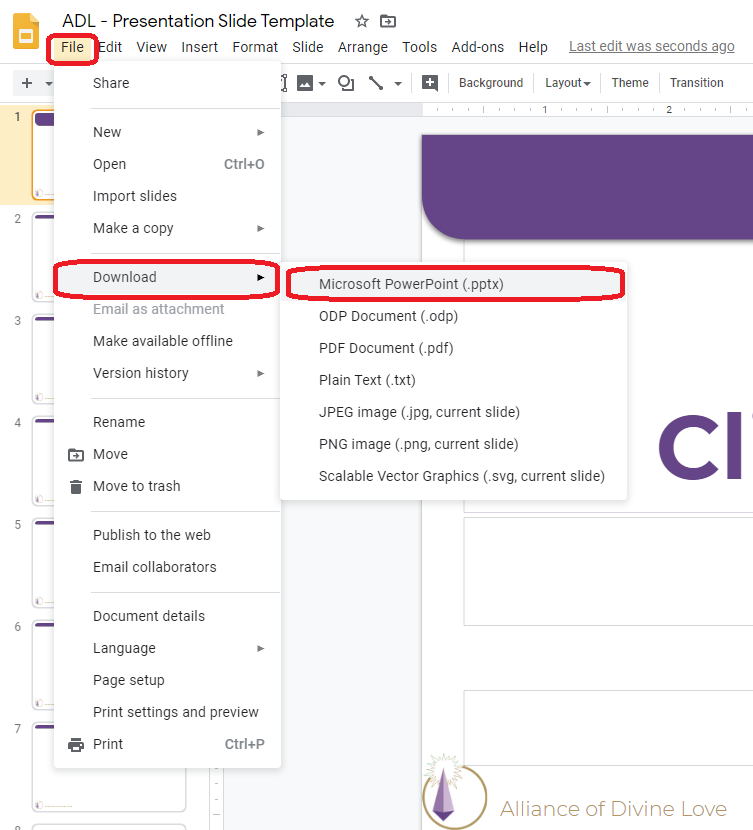The width and height of the screenshot is (753, 830).
Task: Click the Alliance of Divine Love crystal logo
Action: [454, 792]
